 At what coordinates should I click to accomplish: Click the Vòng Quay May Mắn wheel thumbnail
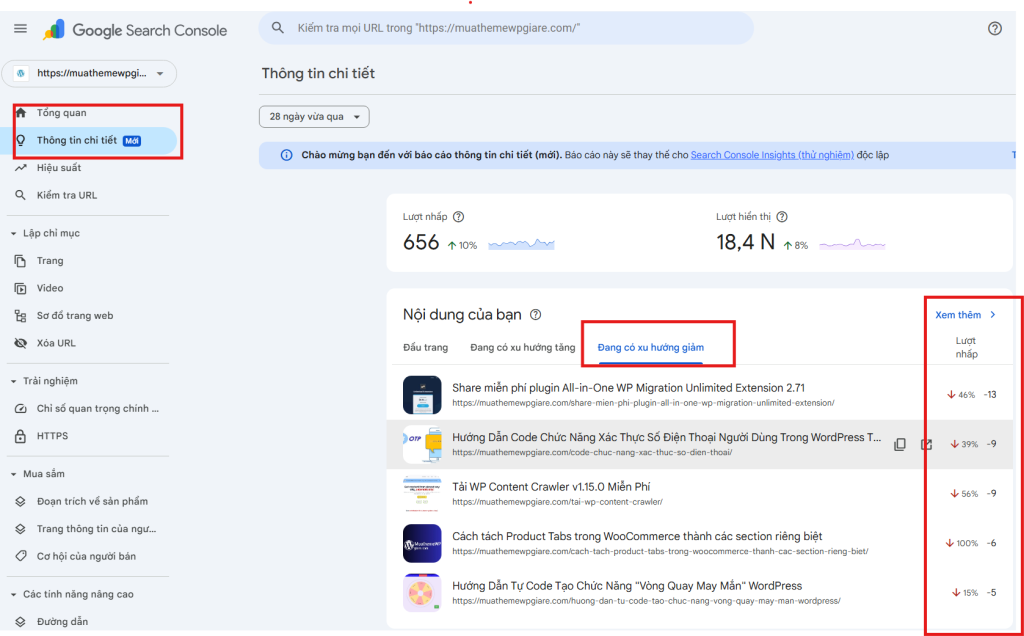pos(422,593)
